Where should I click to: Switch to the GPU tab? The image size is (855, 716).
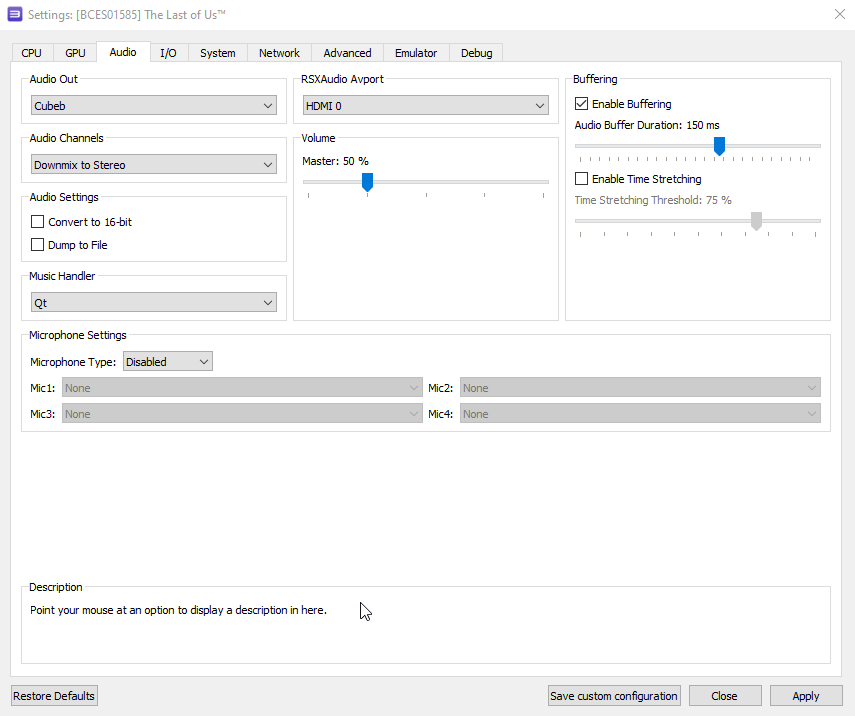(x=76, y=53)
